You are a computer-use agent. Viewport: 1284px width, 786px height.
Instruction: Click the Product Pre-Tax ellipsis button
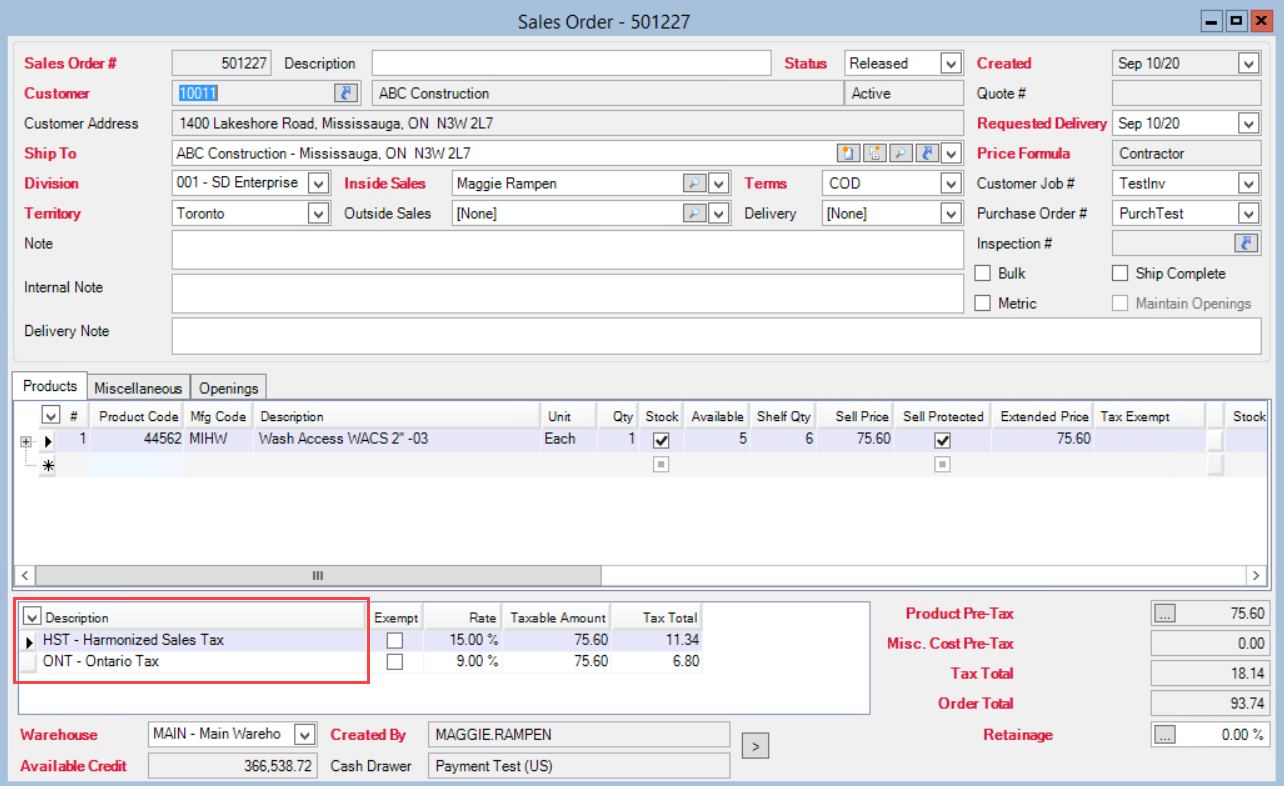pyautogui.click(x=1165, y=614)
